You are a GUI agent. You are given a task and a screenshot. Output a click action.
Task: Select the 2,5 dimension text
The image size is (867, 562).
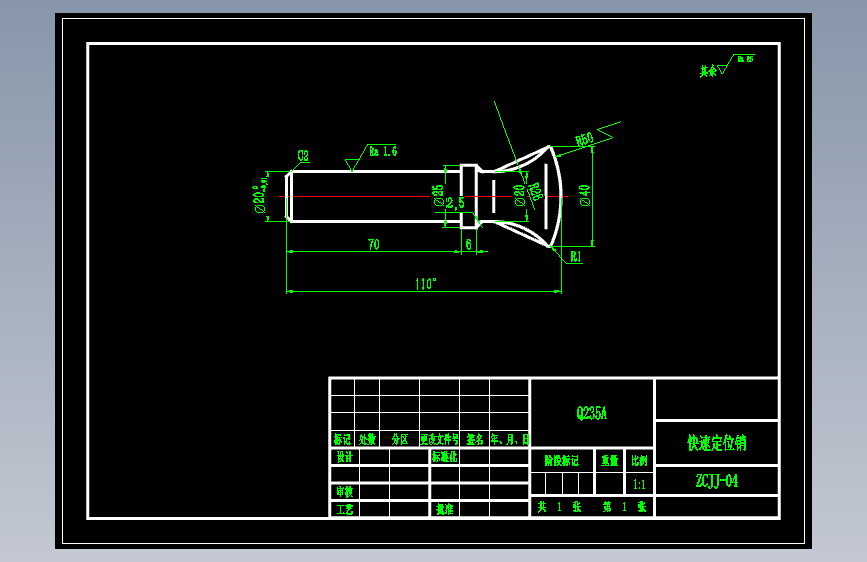coord(456,204)
